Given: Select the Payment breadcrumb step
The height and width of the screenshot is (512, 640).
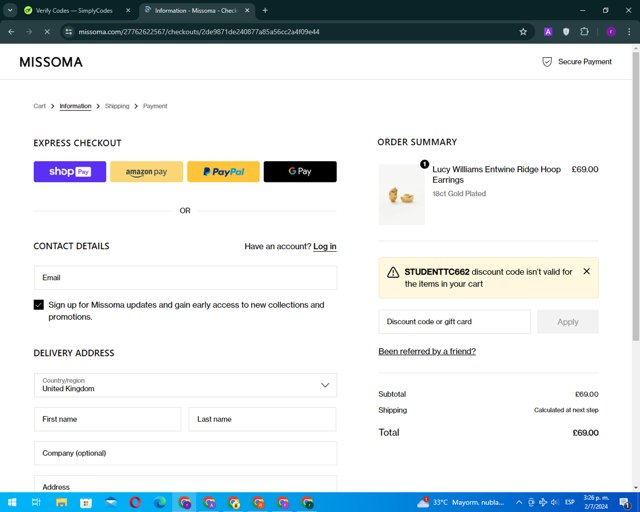Looking at the screenshot, I should (155, 106).
